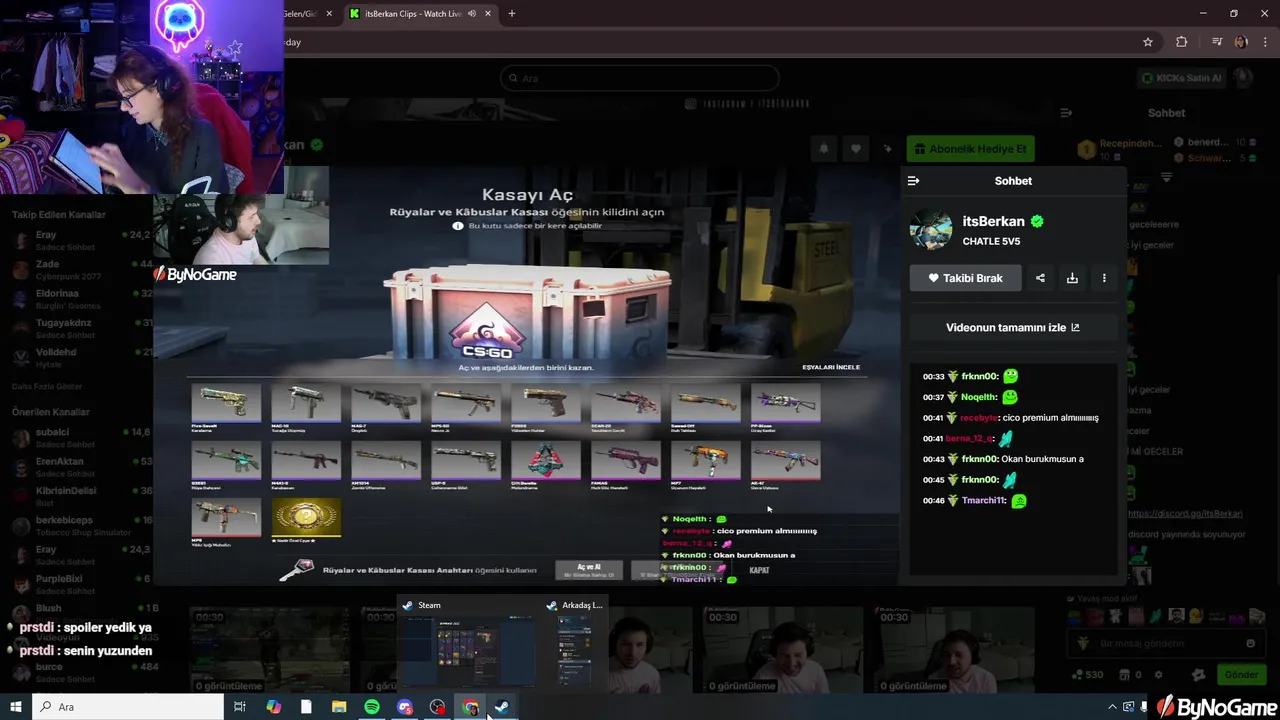Open Eray channel in followed list

82,240
